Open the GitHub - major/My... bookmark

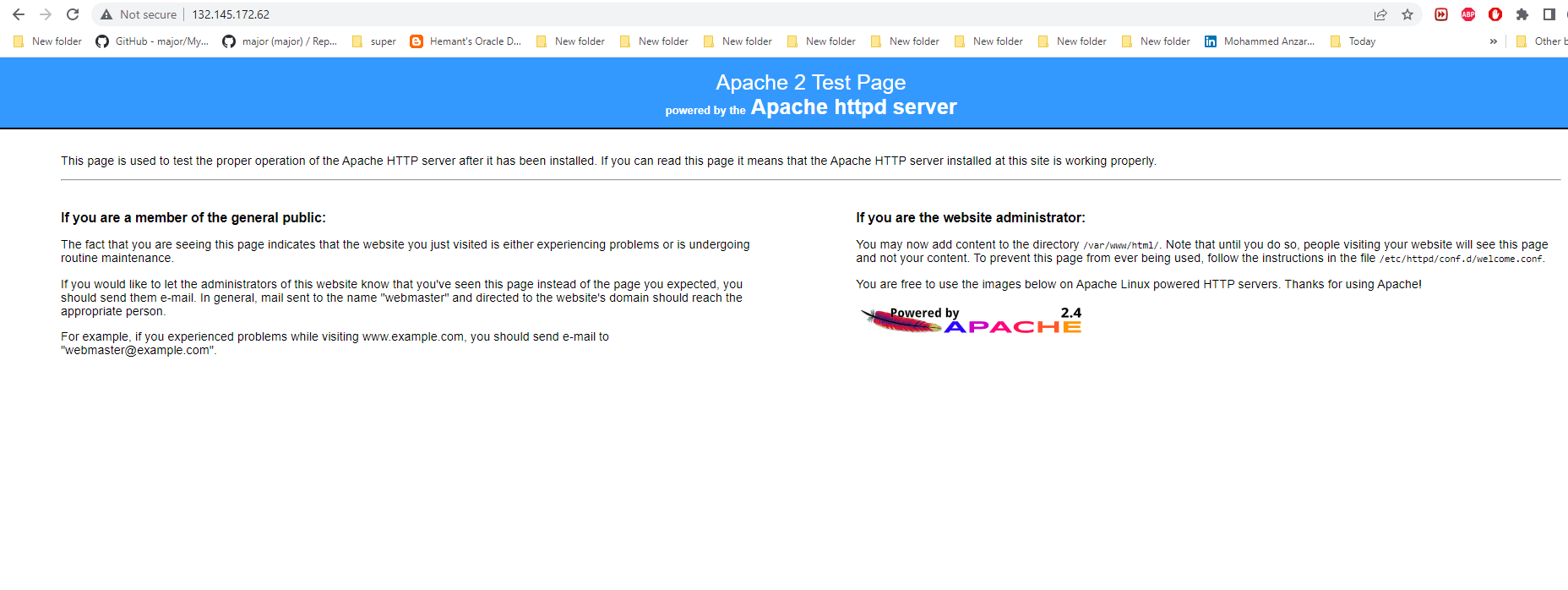[152, 41]
